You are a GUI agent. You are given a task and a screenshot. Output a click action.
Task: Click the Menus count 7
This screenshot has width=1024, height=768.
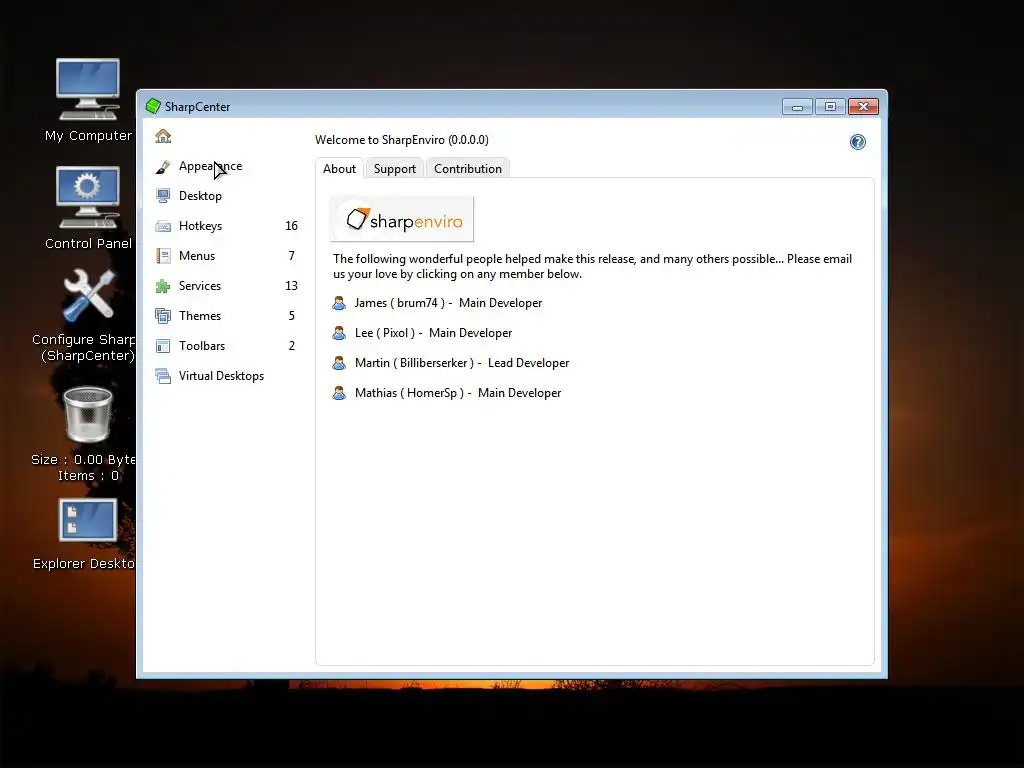[x=291, y=256]
